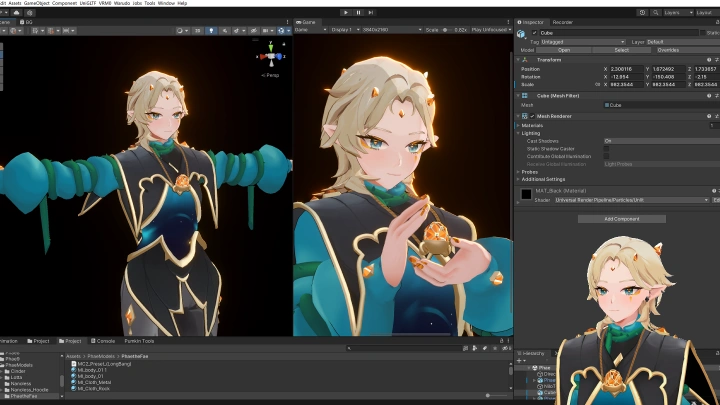The width and height of the screenshot is (720, 405).
Task: Click the Add Component button
Action: click(x=622, y=219)
